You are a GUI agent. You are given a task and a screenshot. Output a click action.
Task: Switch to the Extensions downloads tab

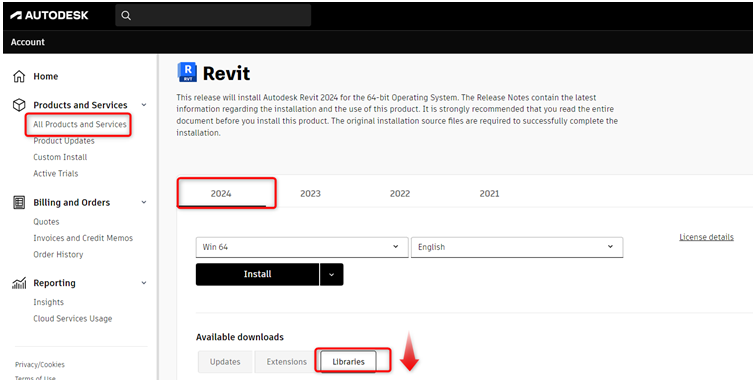coord(287,362)
